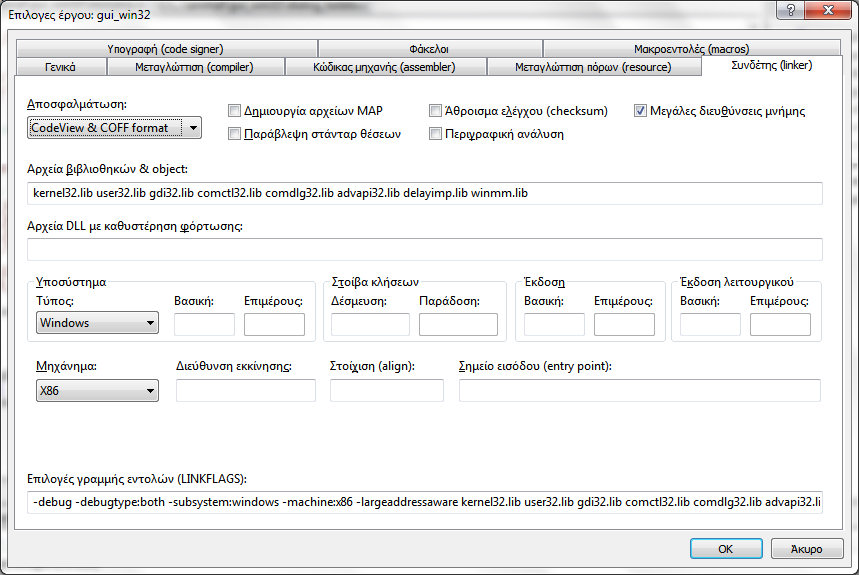The image size is (859, 575).
Task: Toggle Περιγραφική ανάλυση checkbox
Action: tap(436, 134)
